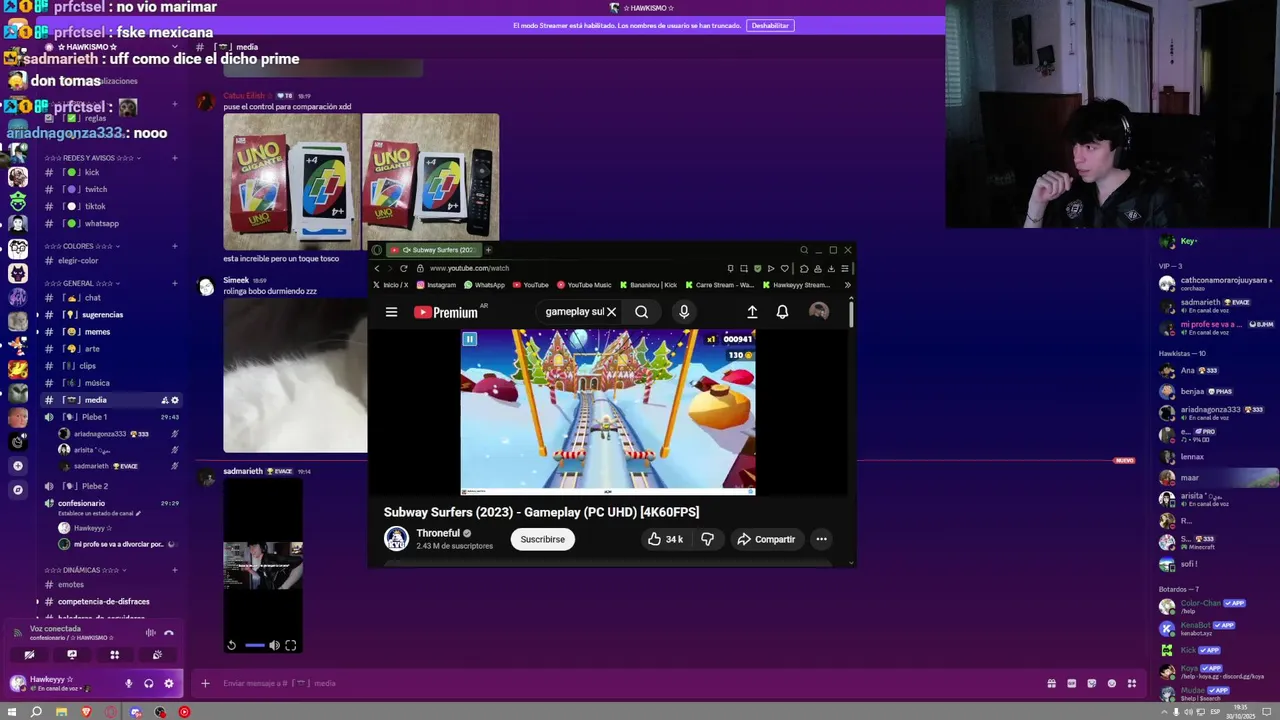The width and height of the screenshot is (1280, 720).
Task: Expand sugerencias channel threads arrow
Action: point(38,315)
